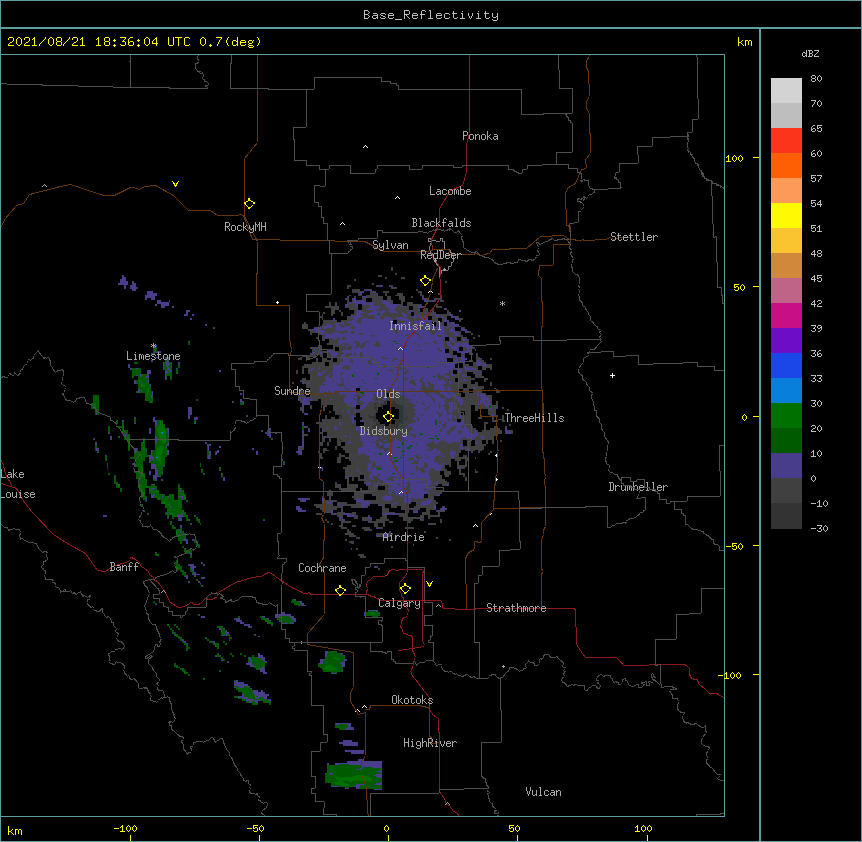The height and width of the screenshot is (842, 862).
Task: Click the 80 value on dBZ scale
Action: (816, 79)
